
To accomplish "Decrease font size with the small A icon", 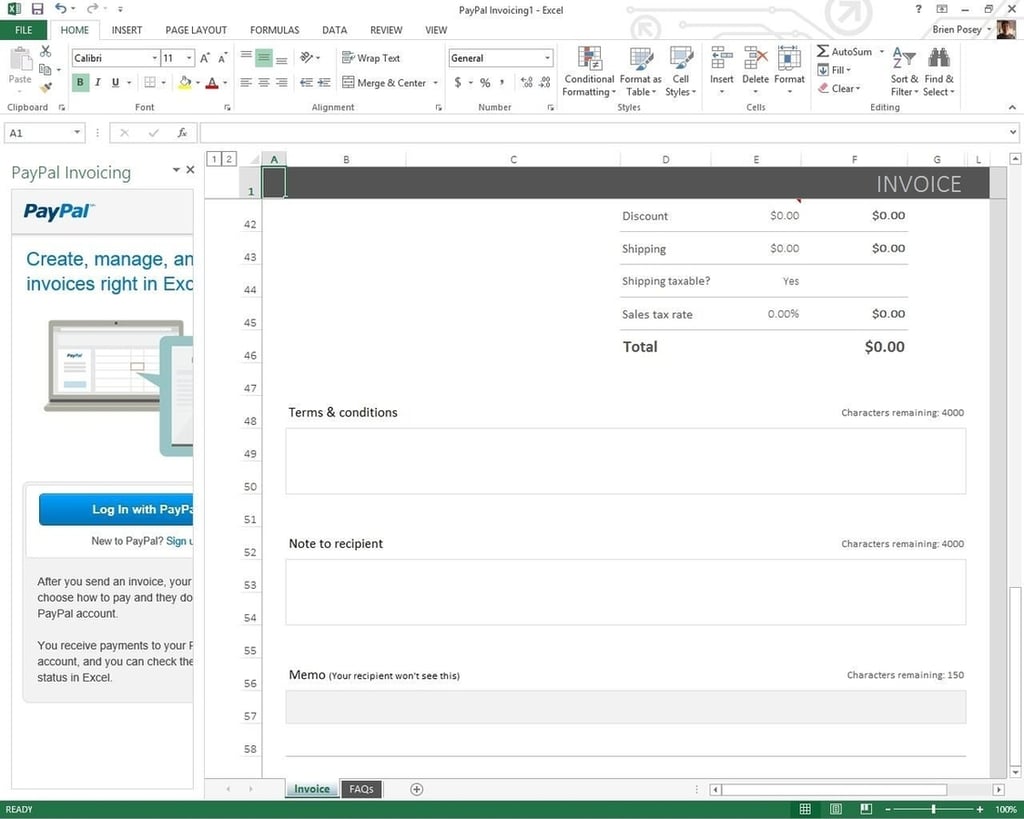I will tap(222, 58).
